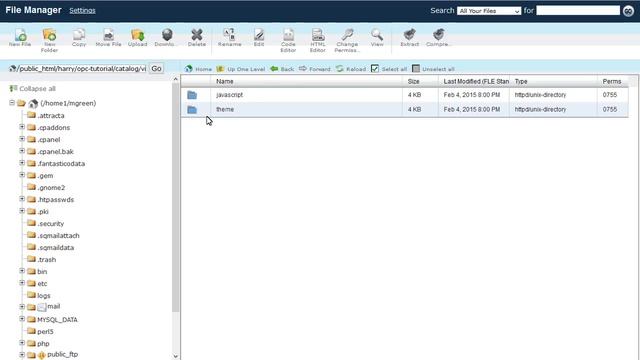This screenshot has width=640, height=360.
Task: Reload the file listing
Action: pos(351,69)
